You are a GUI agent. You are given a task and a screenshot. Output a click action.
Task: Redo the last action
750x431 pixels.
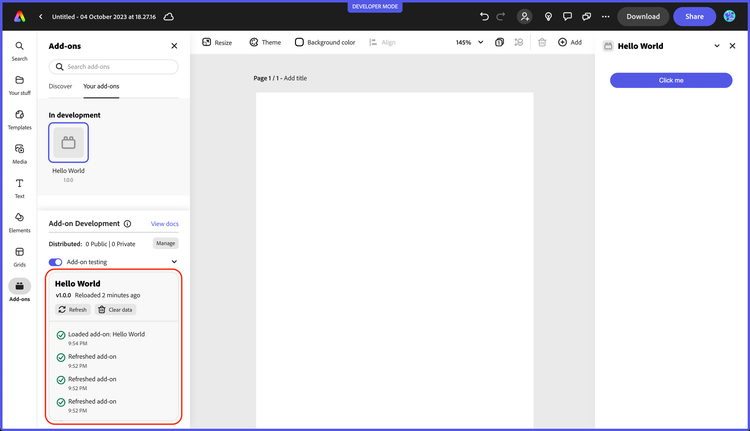(500, 17)
